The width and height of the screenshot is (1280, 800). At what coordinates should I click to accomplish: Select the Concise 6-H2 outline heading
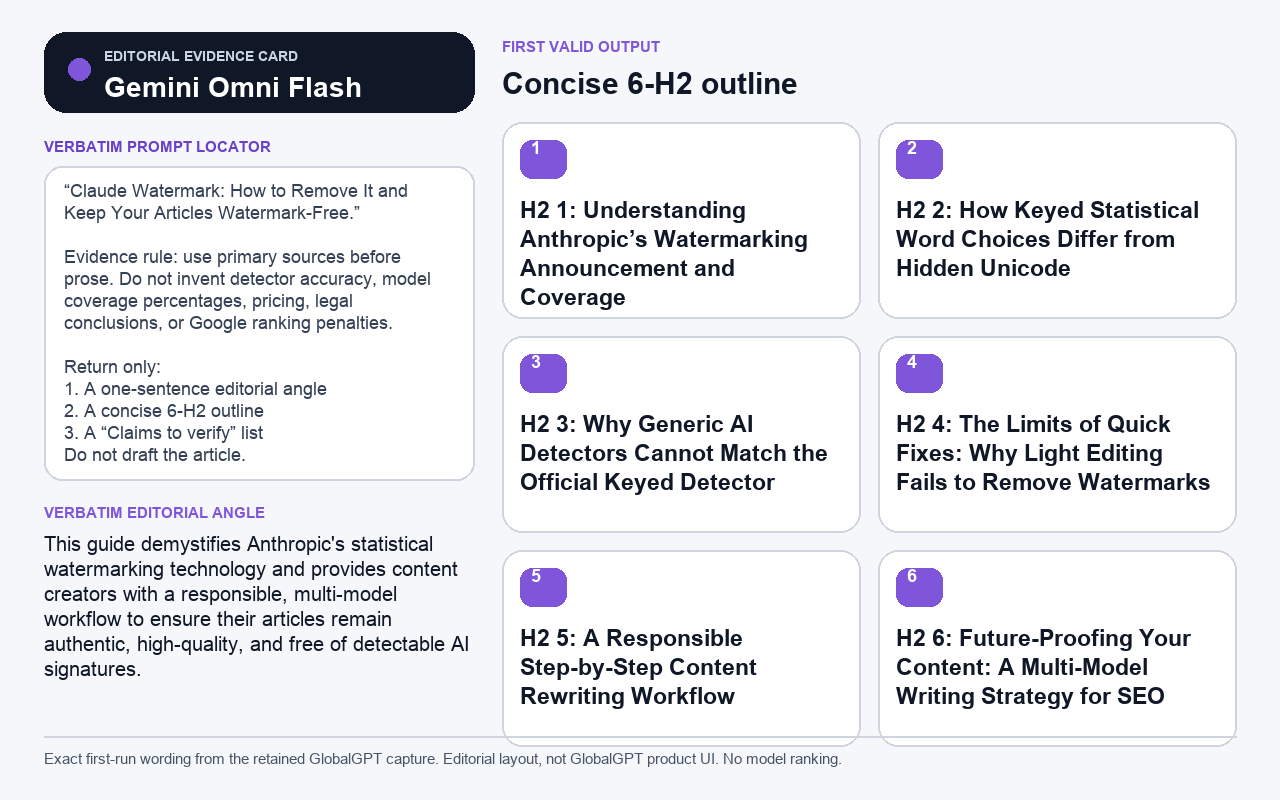coord(650,84)
